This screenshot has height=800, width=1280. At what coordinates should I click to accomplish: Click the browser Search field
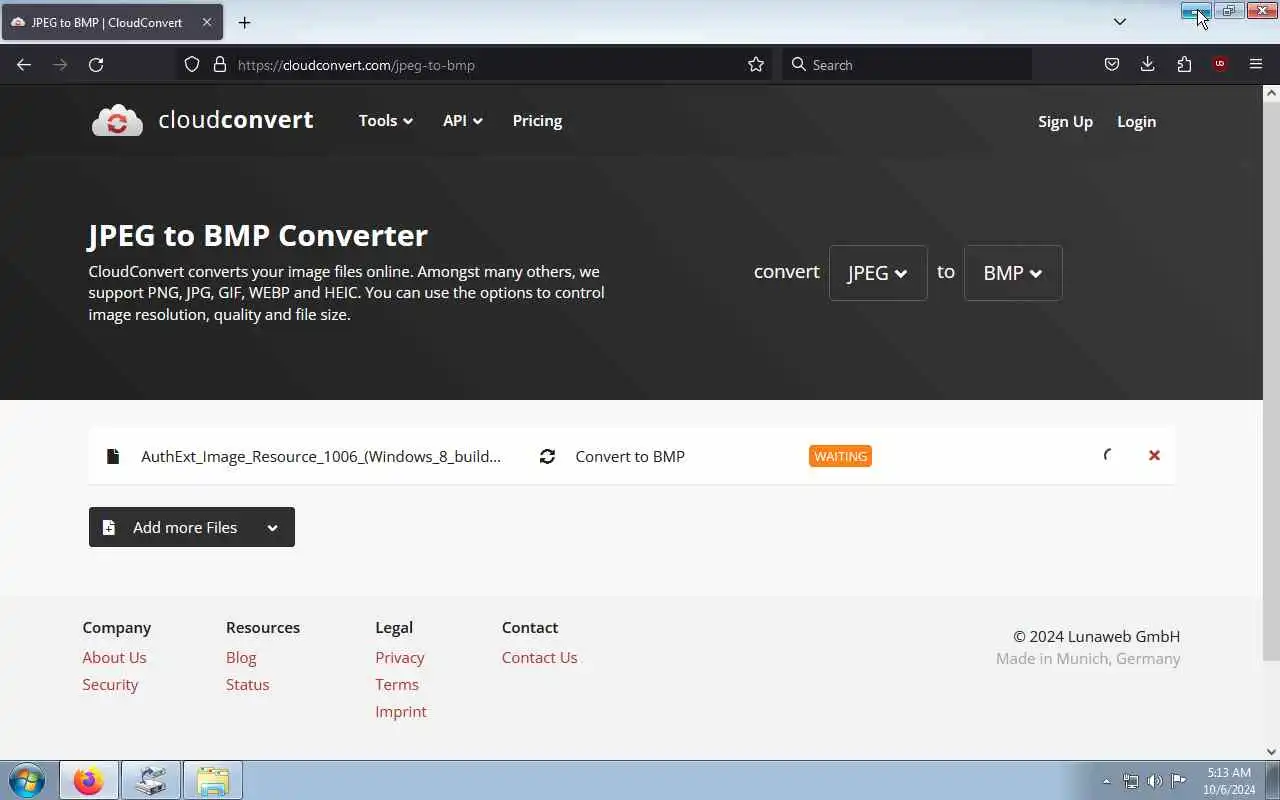click(x=908, y=64)
